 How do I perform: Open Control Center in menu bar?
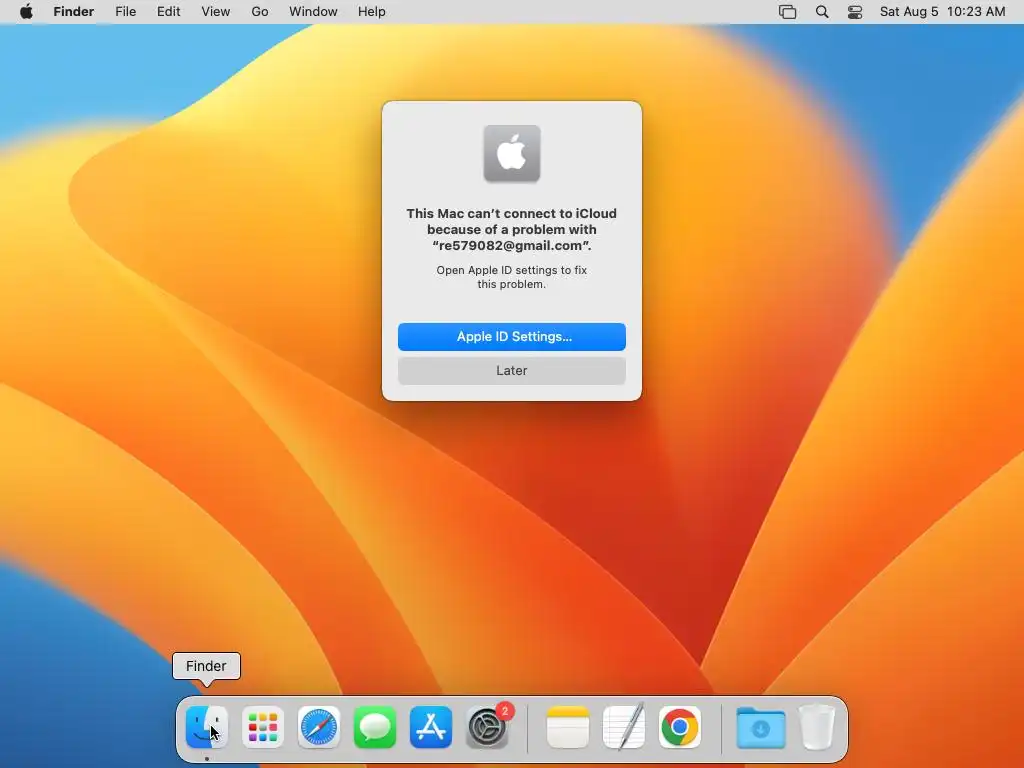click(855, 12)
